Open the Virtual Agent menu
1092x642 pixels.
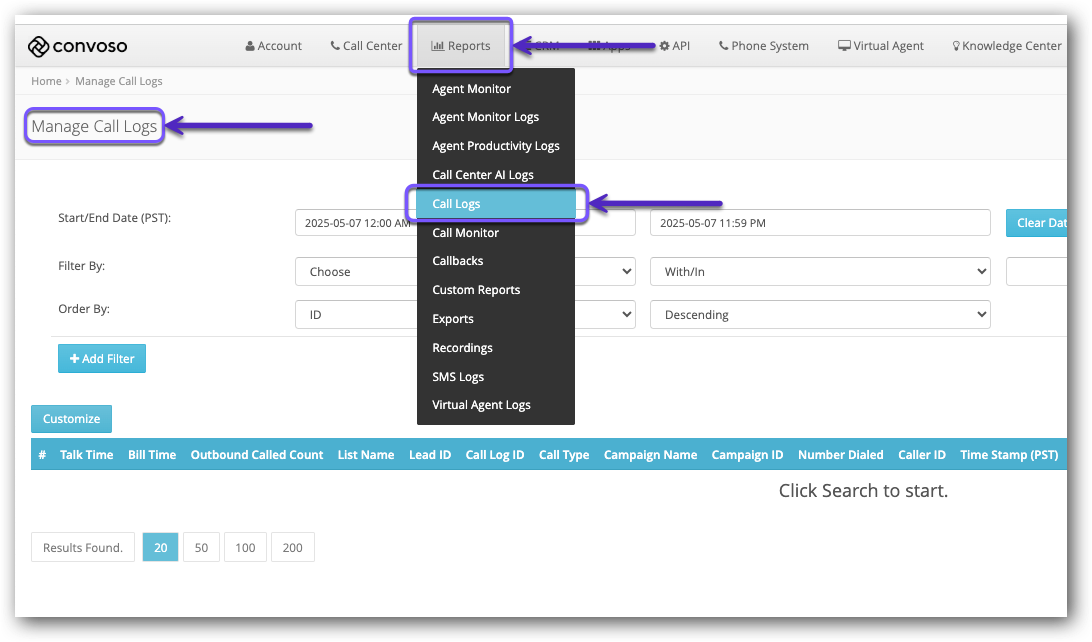[x=881, y=46]
